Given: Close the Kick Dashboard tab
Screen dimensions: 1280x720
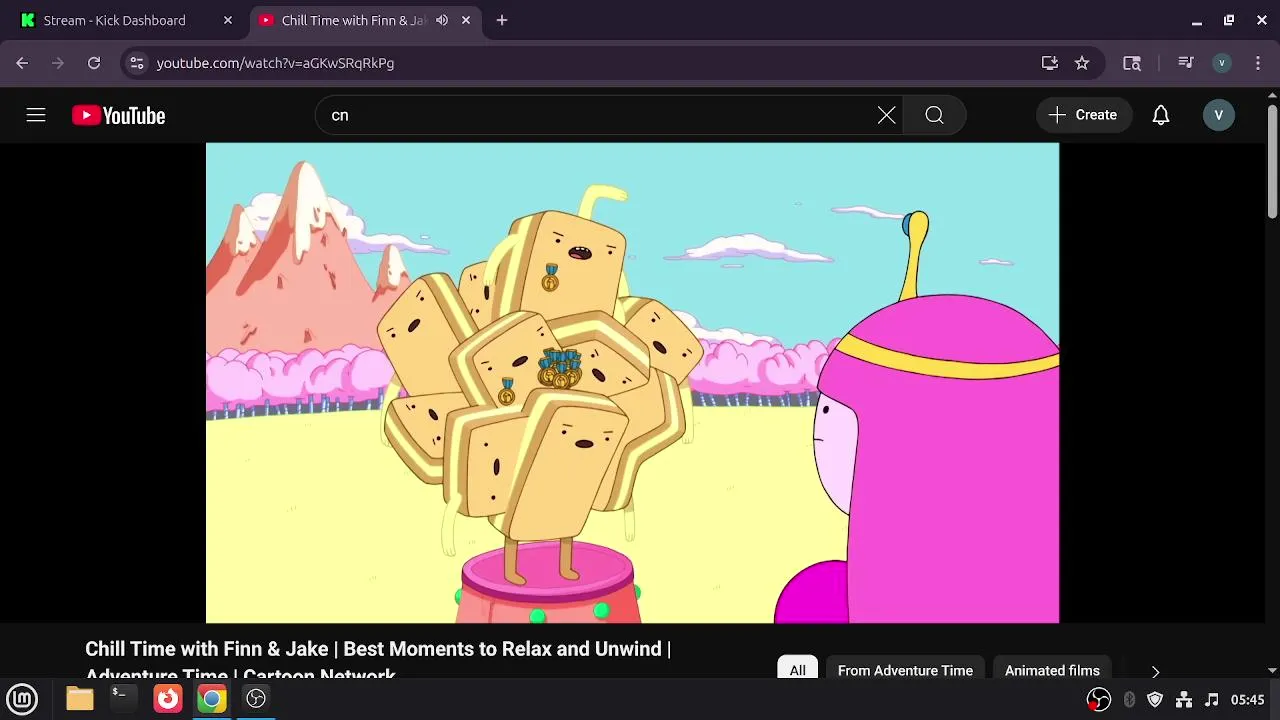Looking at the screenshot, I should point(228,20).
